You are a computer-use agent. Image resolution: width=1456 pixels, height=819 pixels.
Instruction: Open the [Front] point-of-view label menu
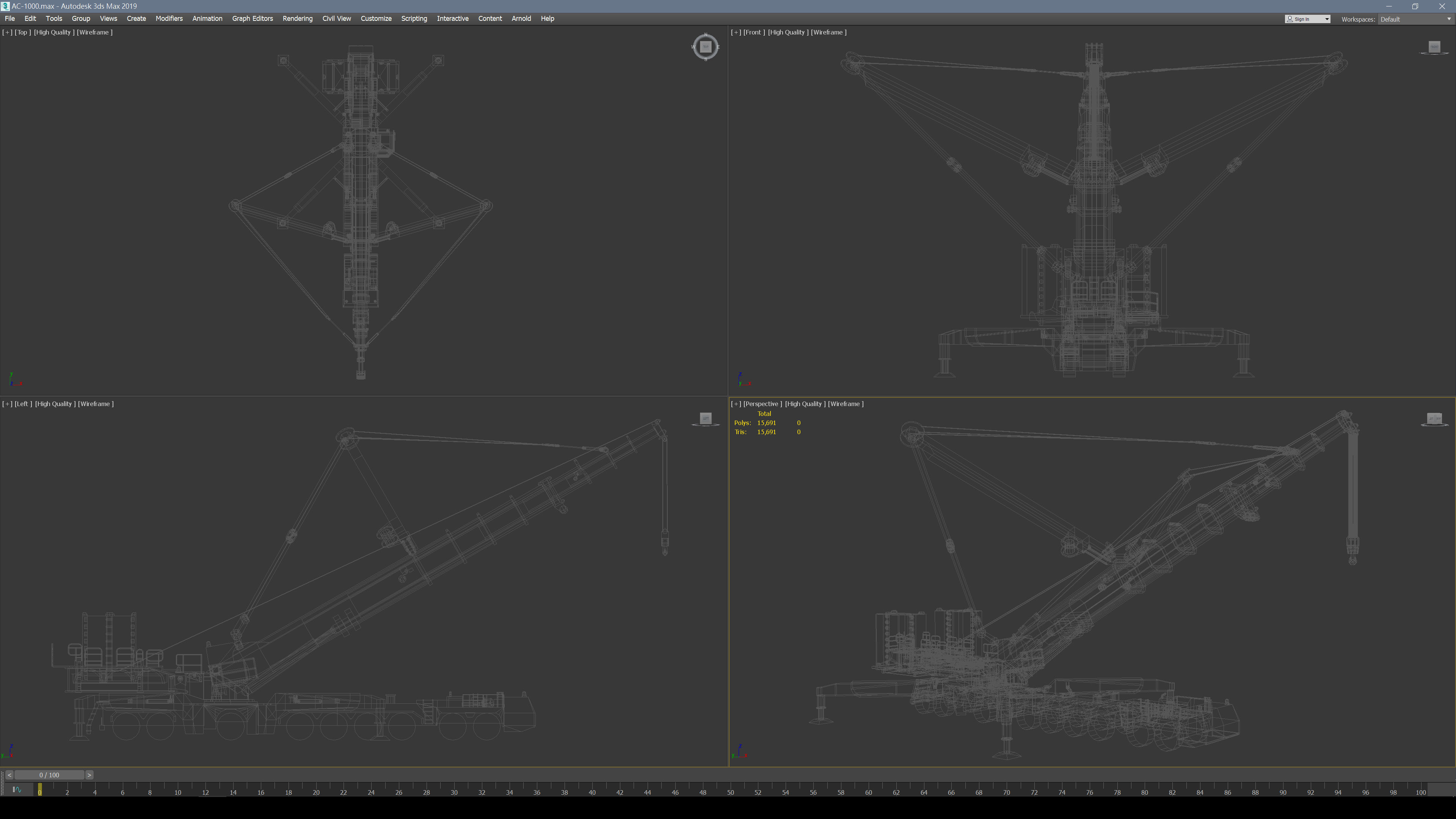tap(754, 32)
